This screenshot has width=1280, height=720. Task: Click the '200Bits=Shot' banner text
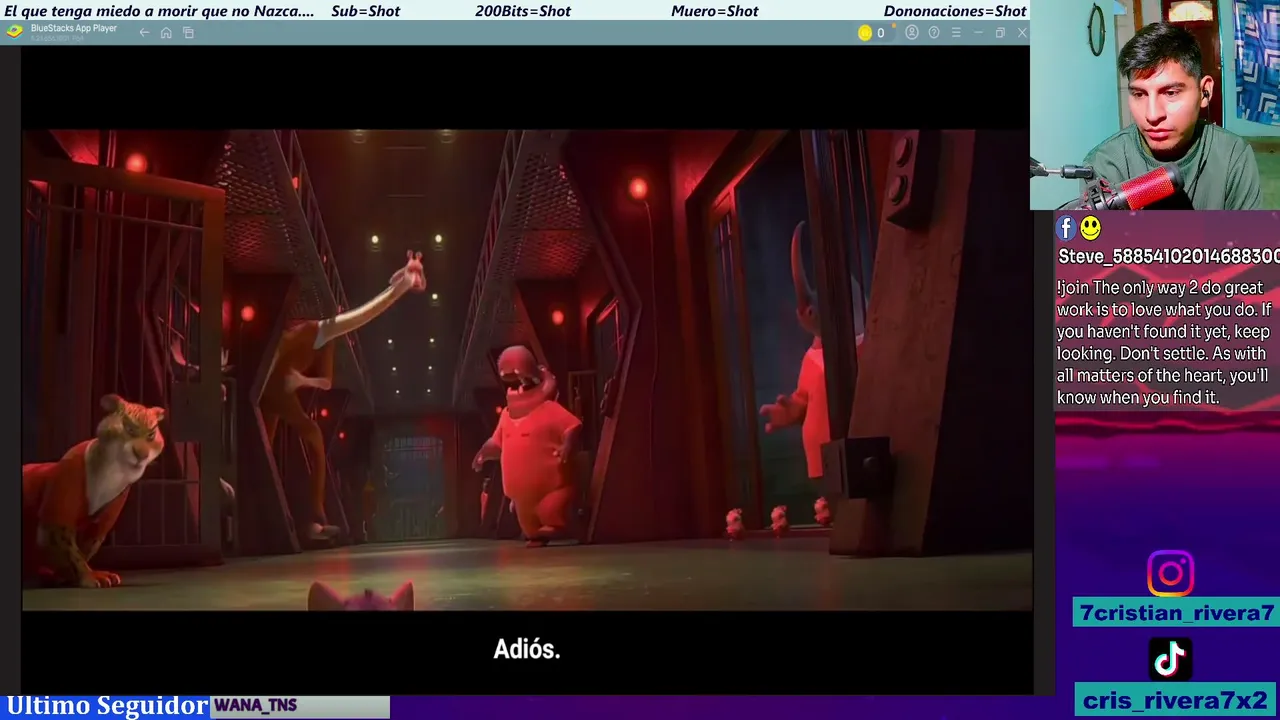coord(523,11)
